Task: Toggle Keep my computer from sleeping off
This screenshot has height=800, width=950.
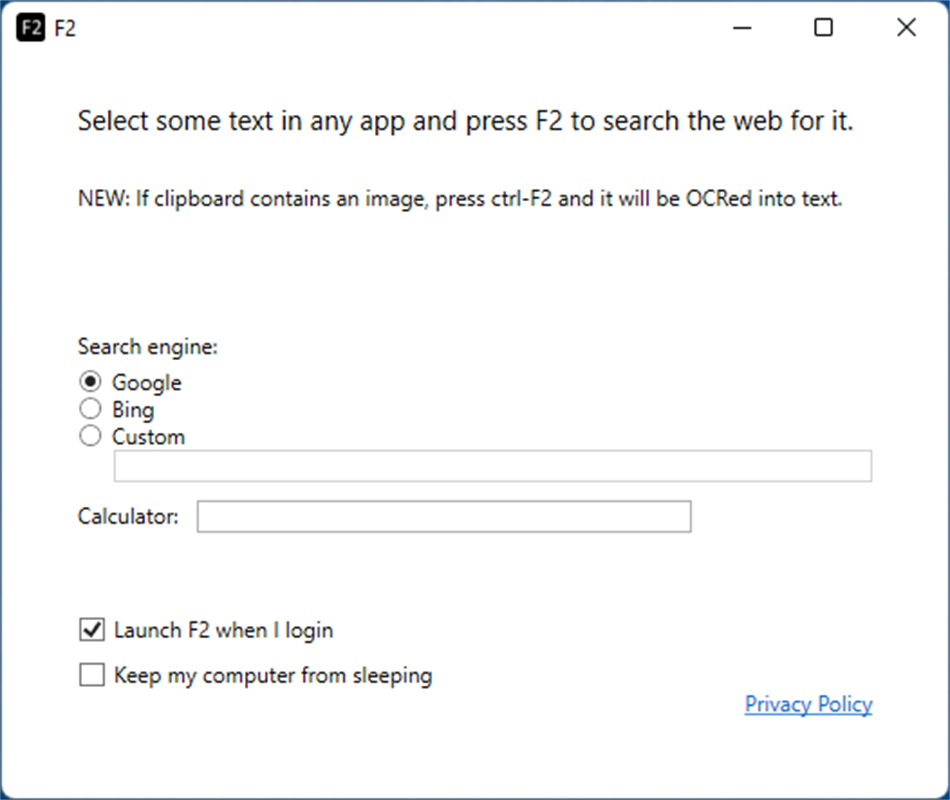Action: pyautogui.click(x=91, y=674)
